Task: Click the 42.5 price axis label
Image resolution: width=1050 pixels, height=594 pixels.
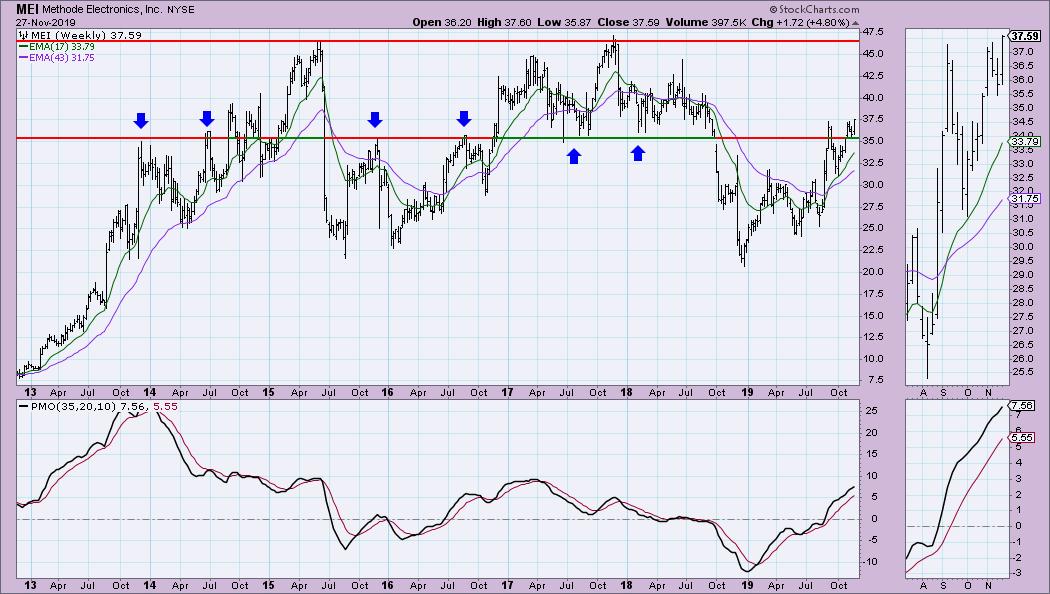Action: click(873, 76)
